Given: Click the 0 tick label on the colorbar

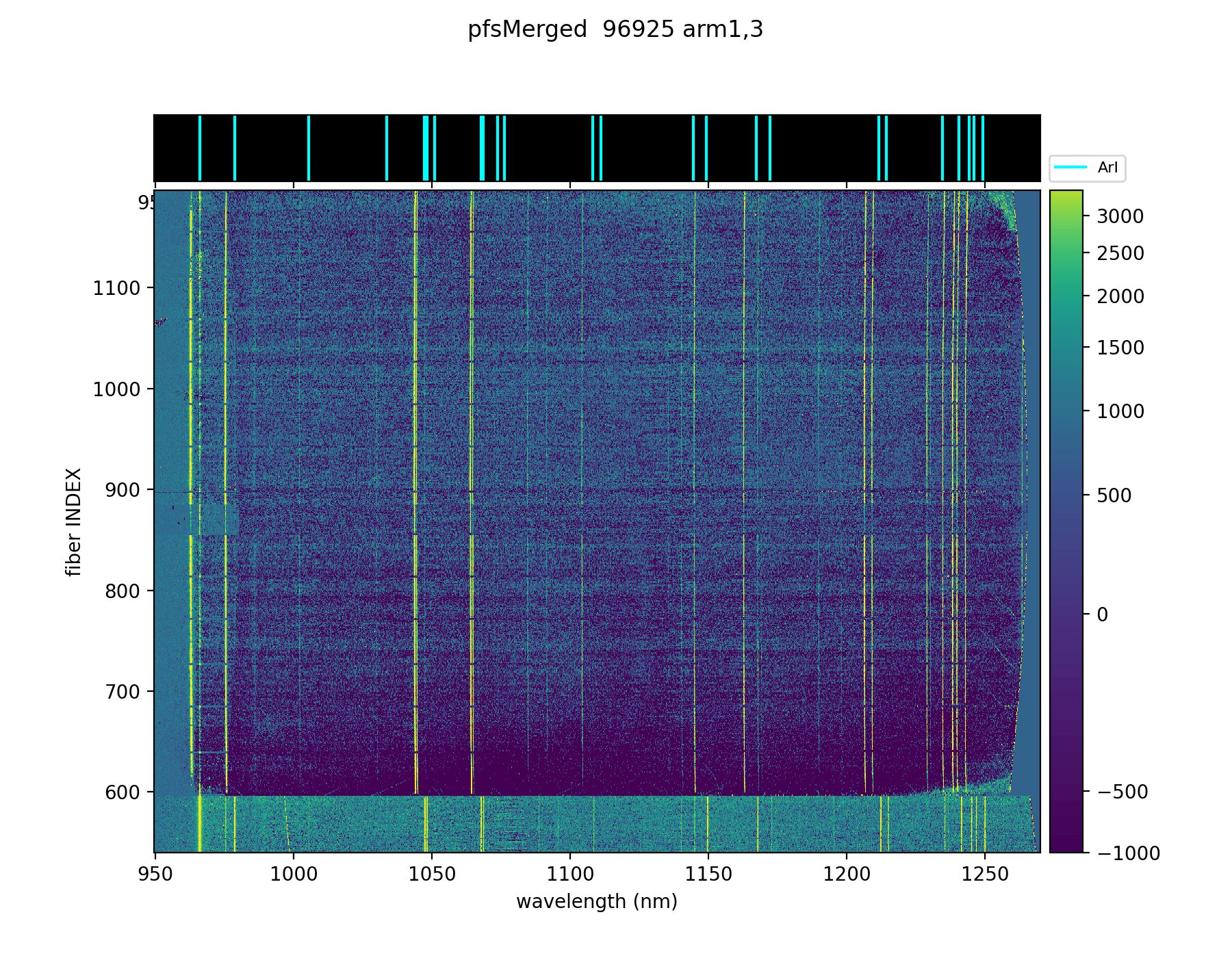Looking at the screenshot, I should [1102, 614].
